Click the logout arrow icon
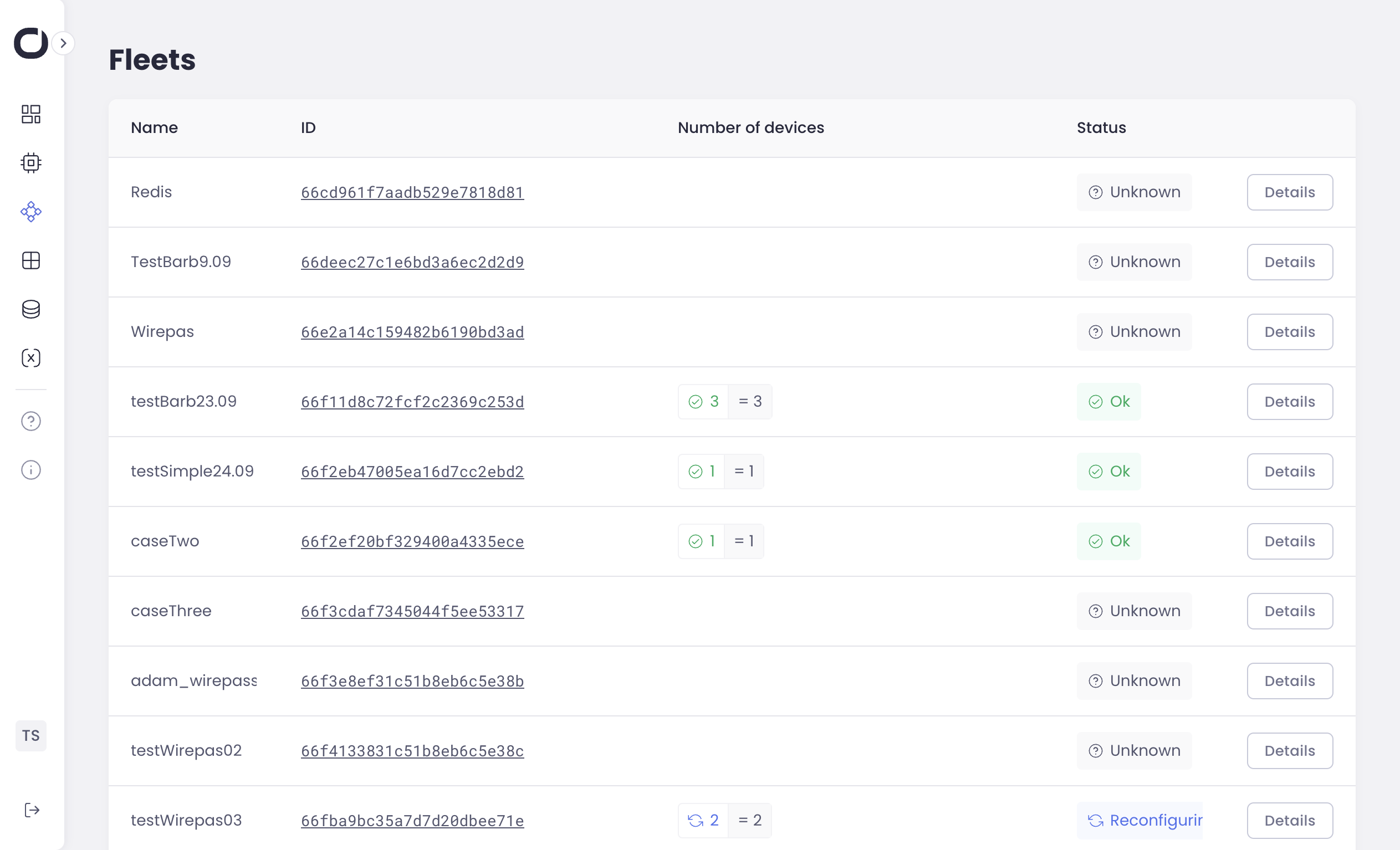1400x850 pixels. point(32,810)
